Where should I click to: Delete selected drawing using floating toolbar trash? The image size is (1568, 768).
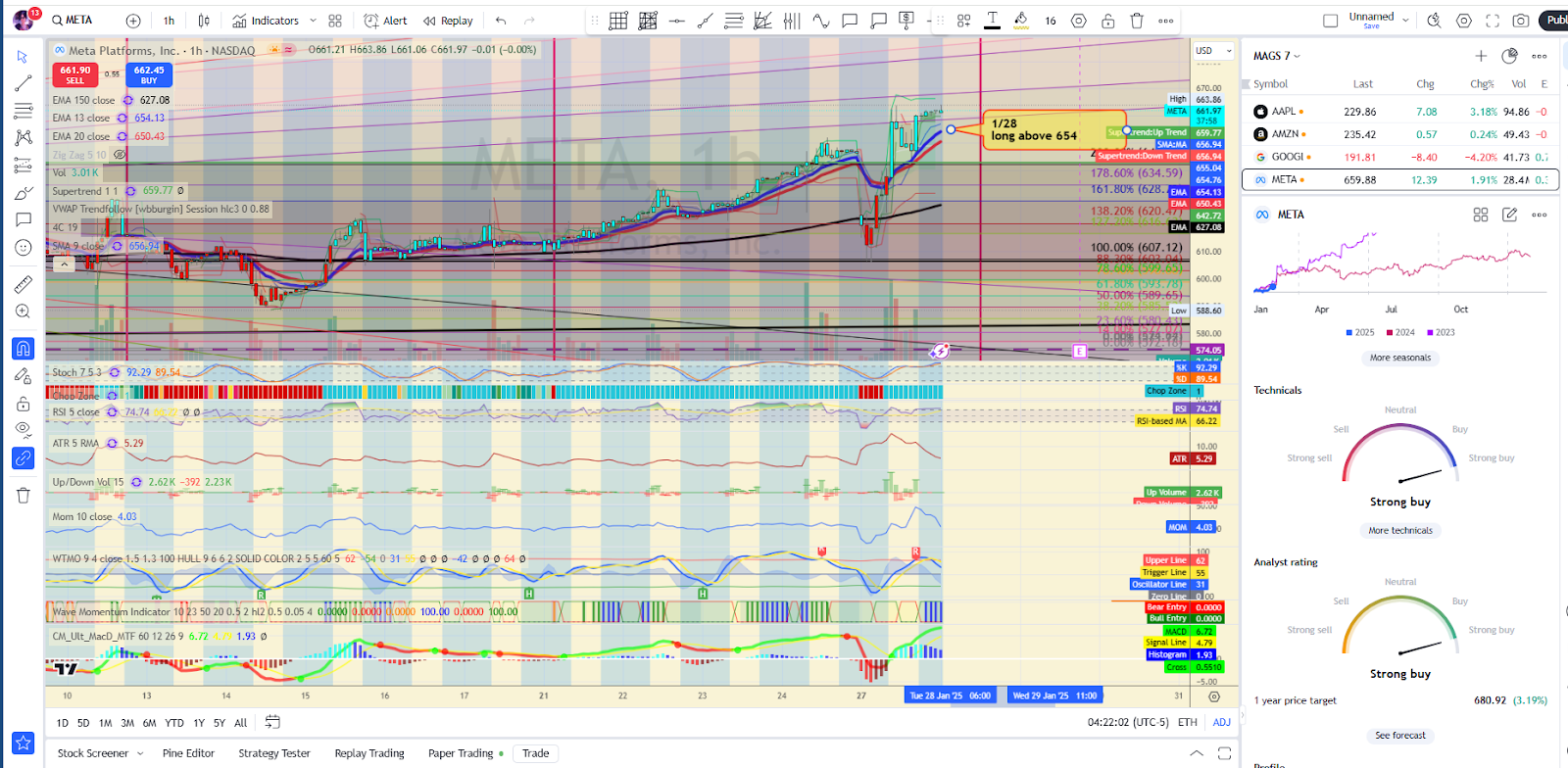(1137, 21)
